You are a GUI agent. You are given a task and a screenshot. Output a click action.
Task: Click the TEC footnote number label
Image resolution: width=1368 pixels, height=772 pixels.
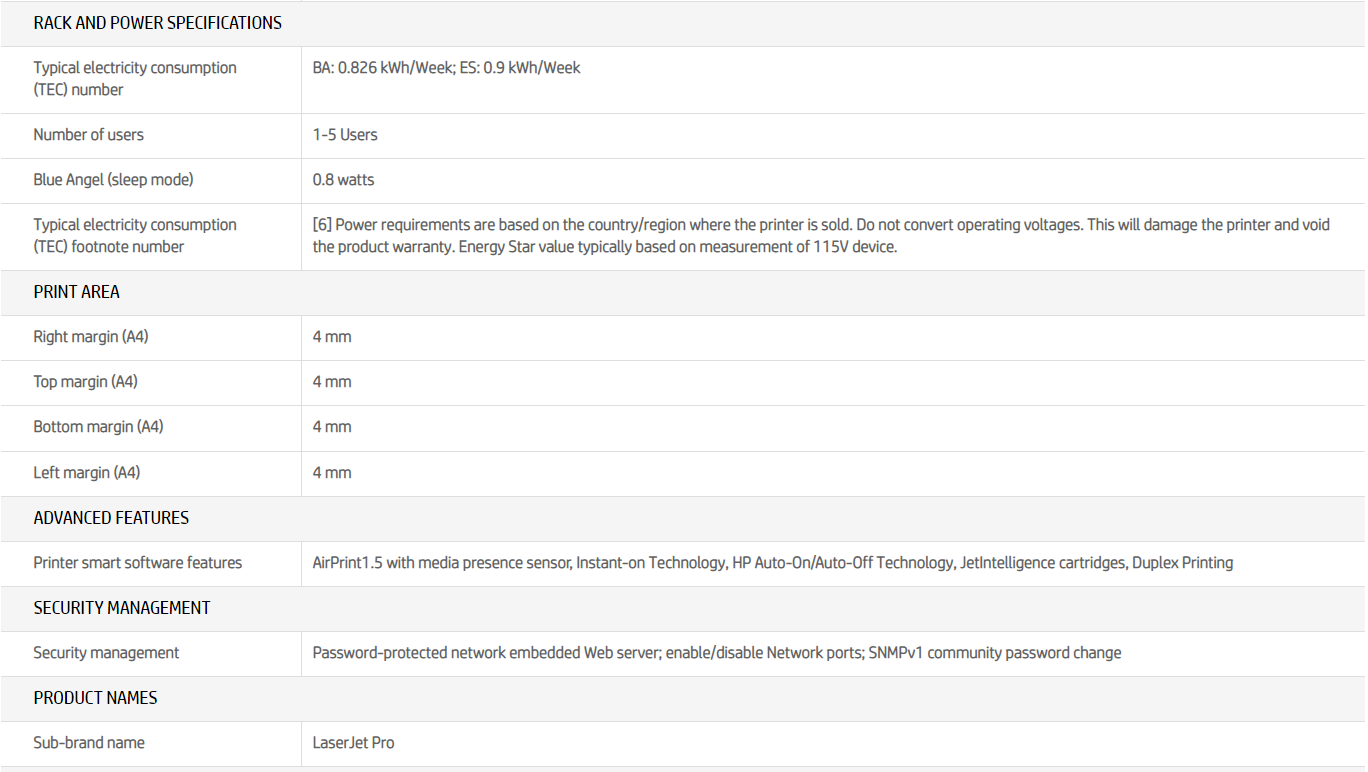pos(135,236)
